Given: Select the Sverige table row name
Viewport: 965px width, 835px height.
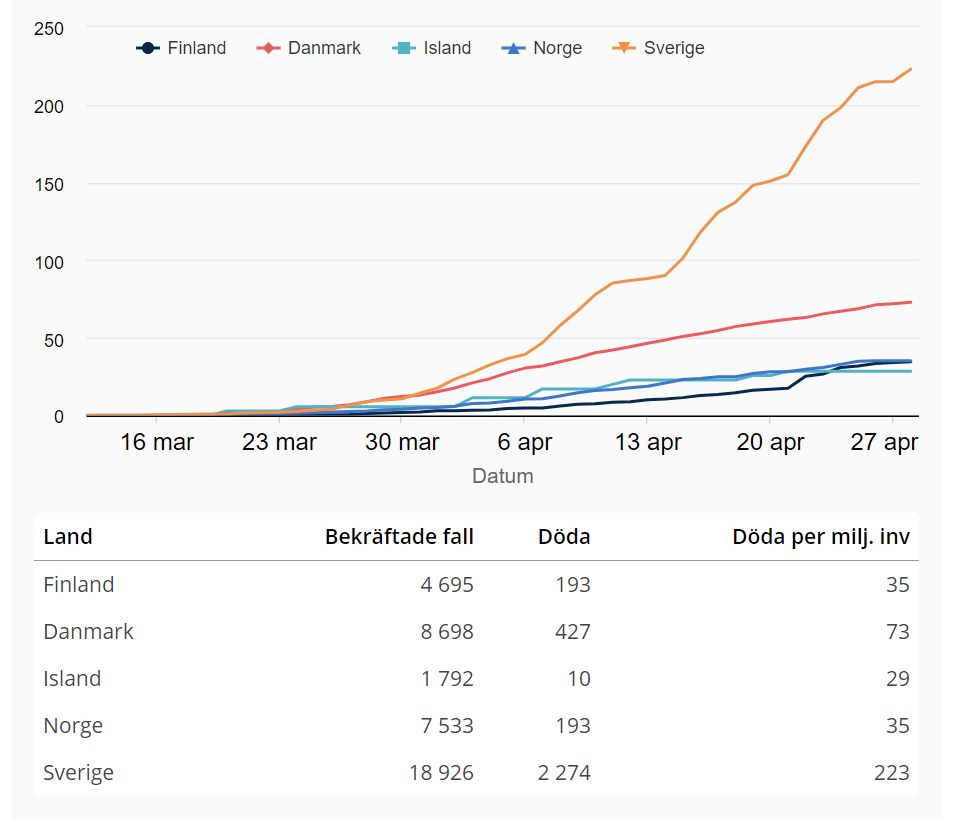Looking at the screenshot, I should pyautogui.click(x=79, y=773).
